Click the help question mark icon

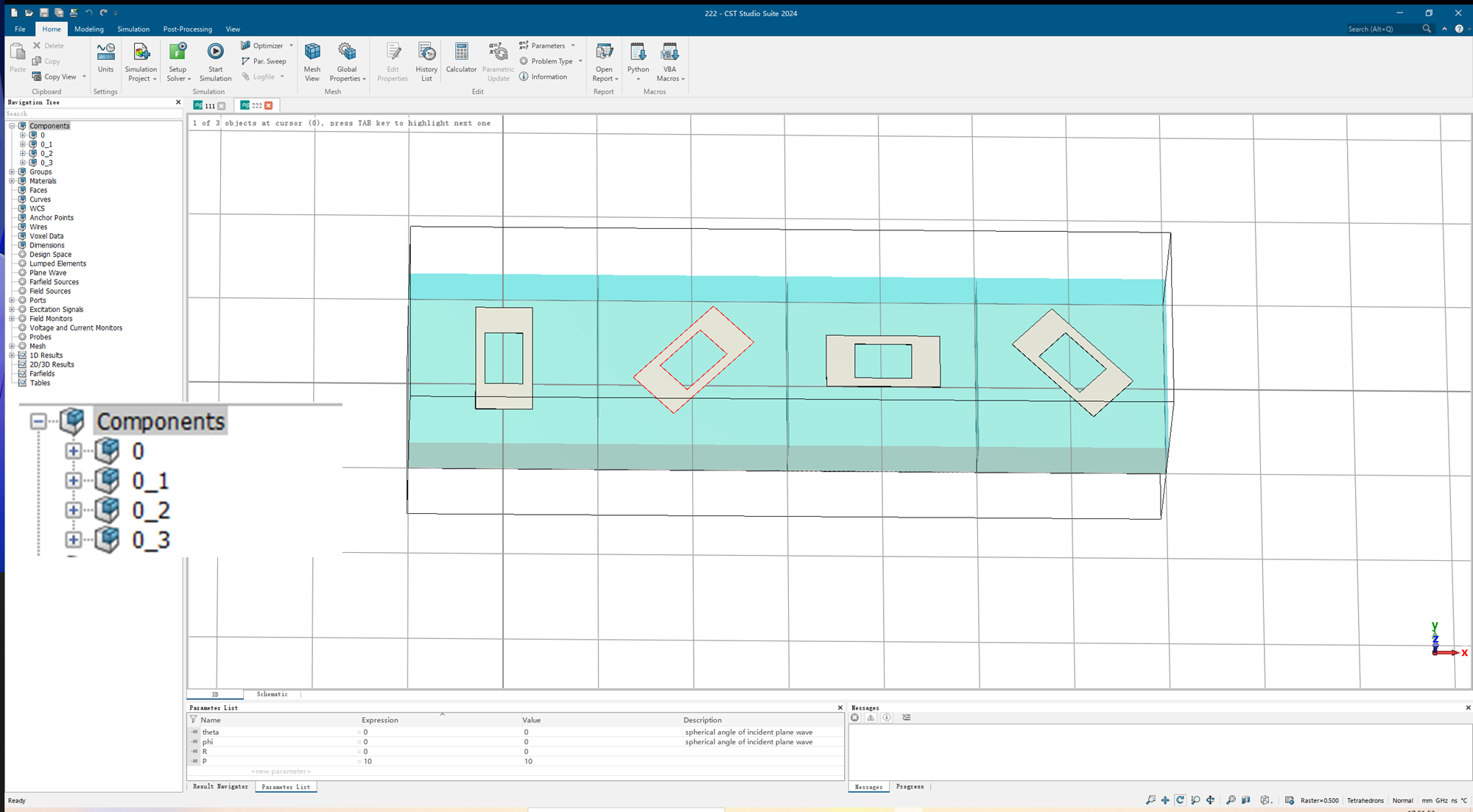[x=1459, y=29]
